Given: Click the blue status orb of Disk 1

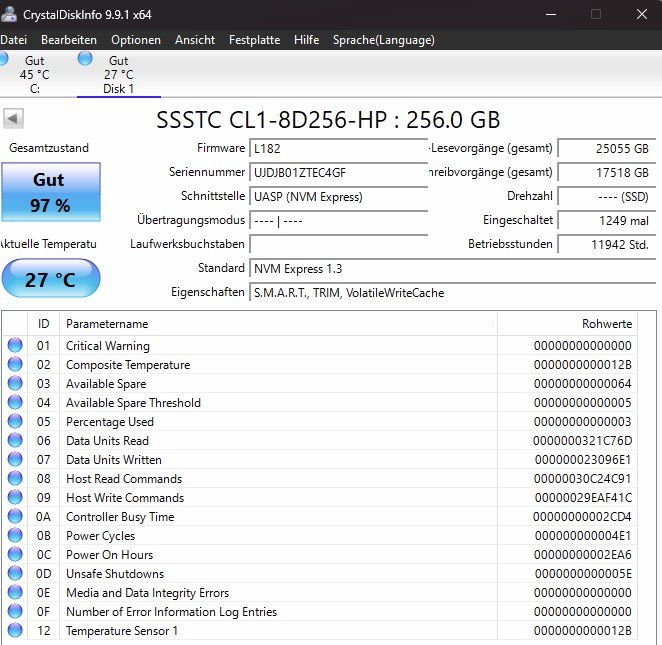Looking at the screenshot, I should click(x=85, y=58).
